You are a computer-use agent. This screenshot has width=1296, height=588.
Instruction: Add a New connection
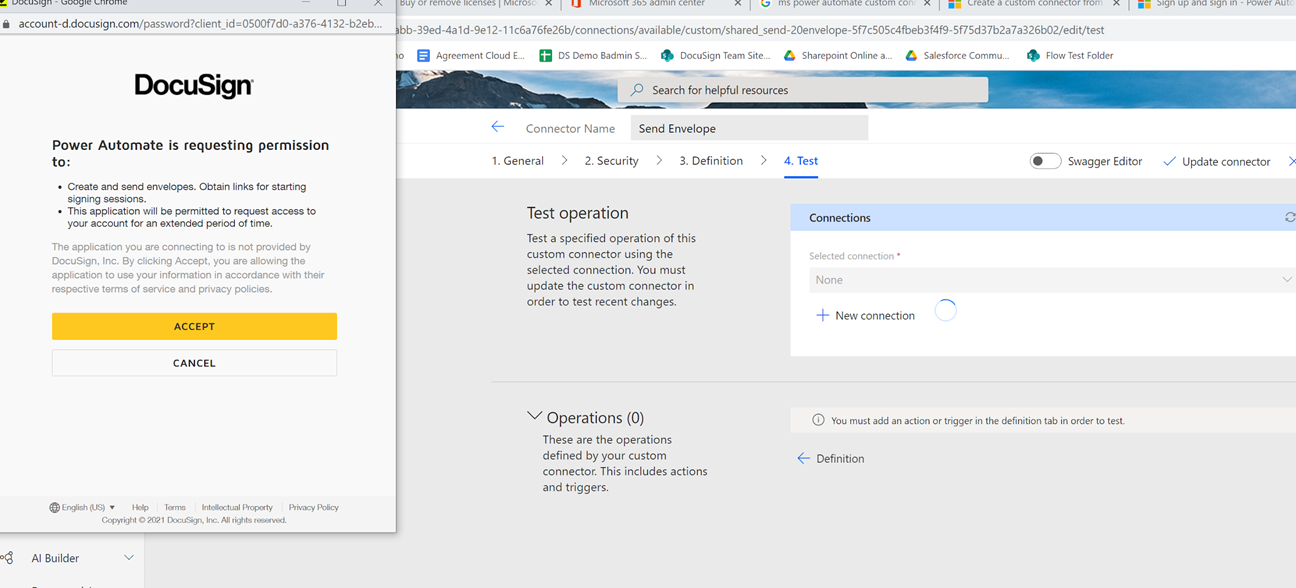(x=866, y=315)
